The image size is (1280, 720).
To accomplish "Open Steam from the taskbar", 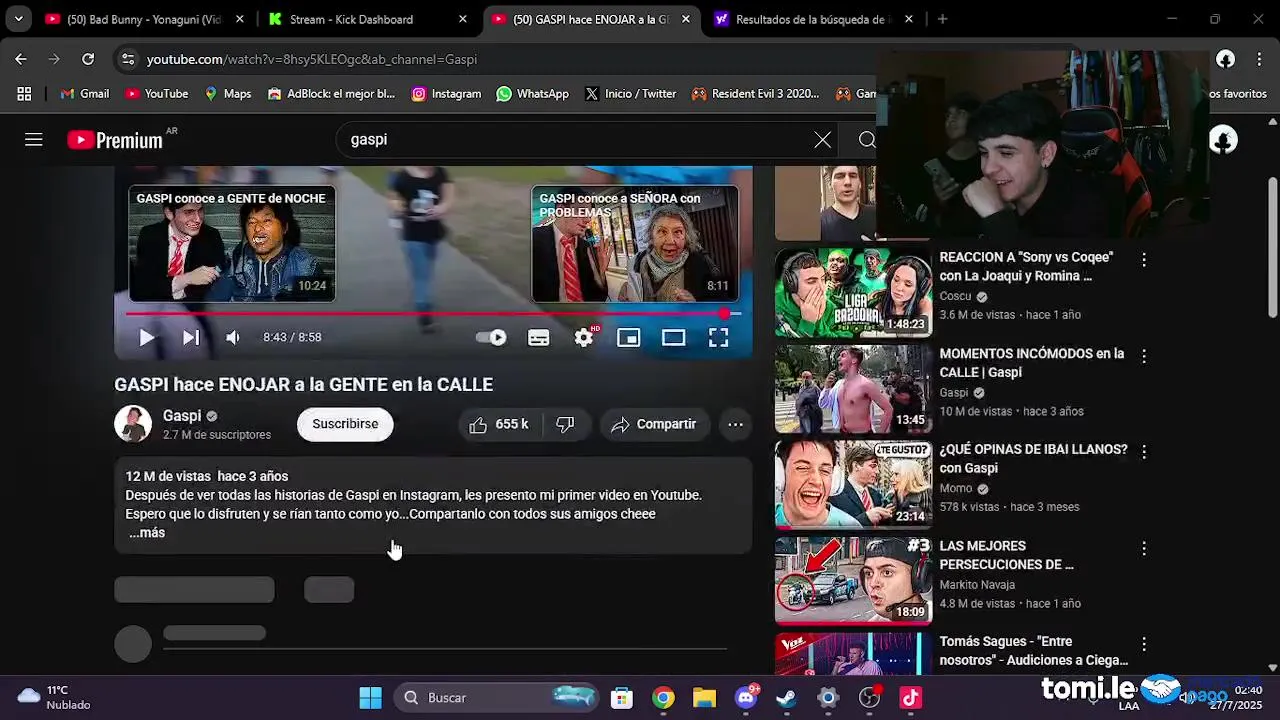I will point(787,698).
